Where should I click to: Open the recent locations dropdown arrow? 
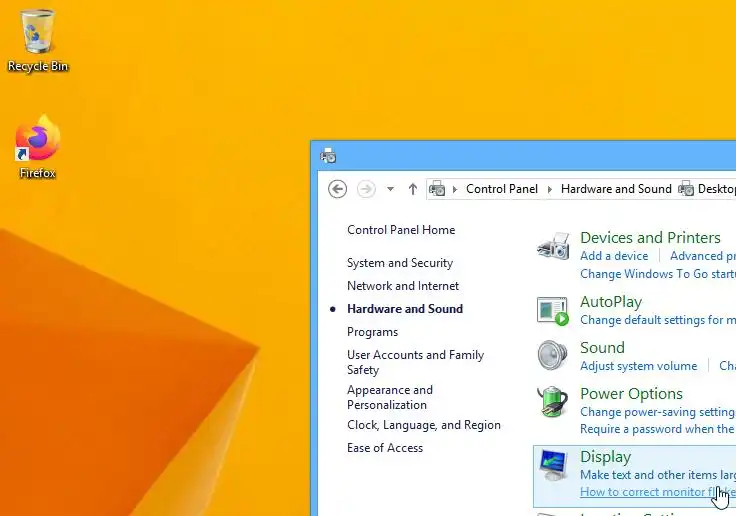390,189
